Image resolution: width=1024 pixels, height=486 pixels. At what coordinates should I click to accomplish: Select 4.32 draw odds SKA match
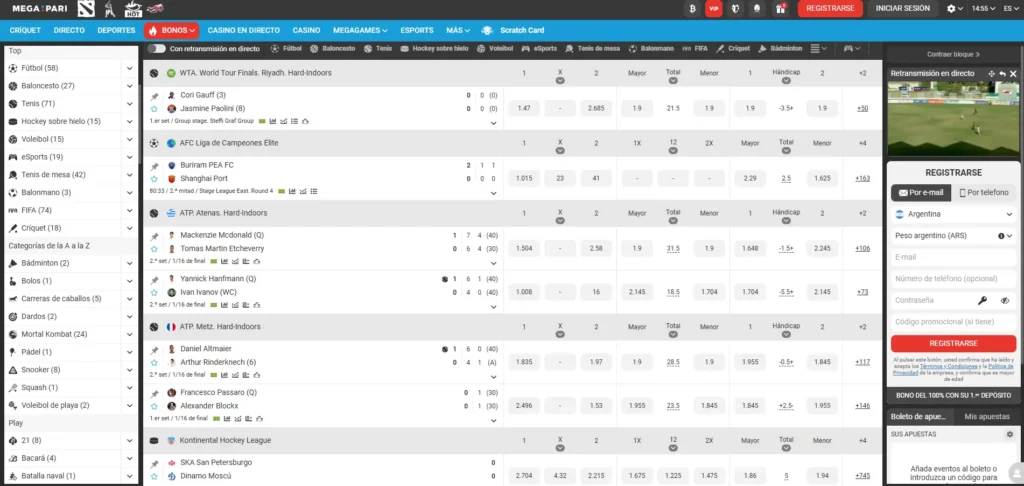click(x=560, y=476)
